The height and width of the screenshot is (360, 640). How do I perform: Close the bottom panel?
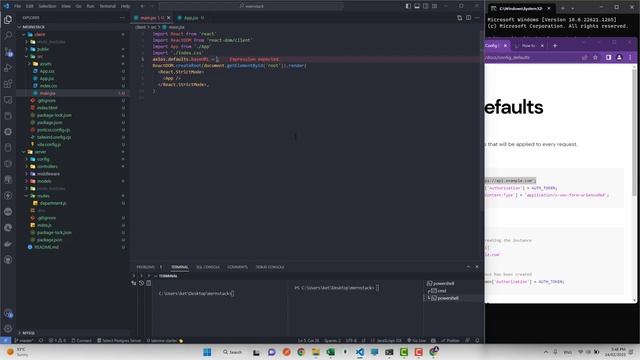click(x=477, y=267)
